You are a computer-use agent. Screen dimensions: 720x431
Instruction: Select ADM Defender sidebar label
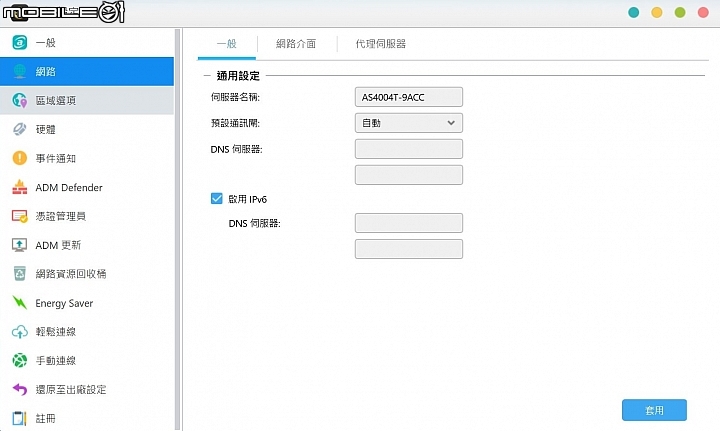point(69,187)
